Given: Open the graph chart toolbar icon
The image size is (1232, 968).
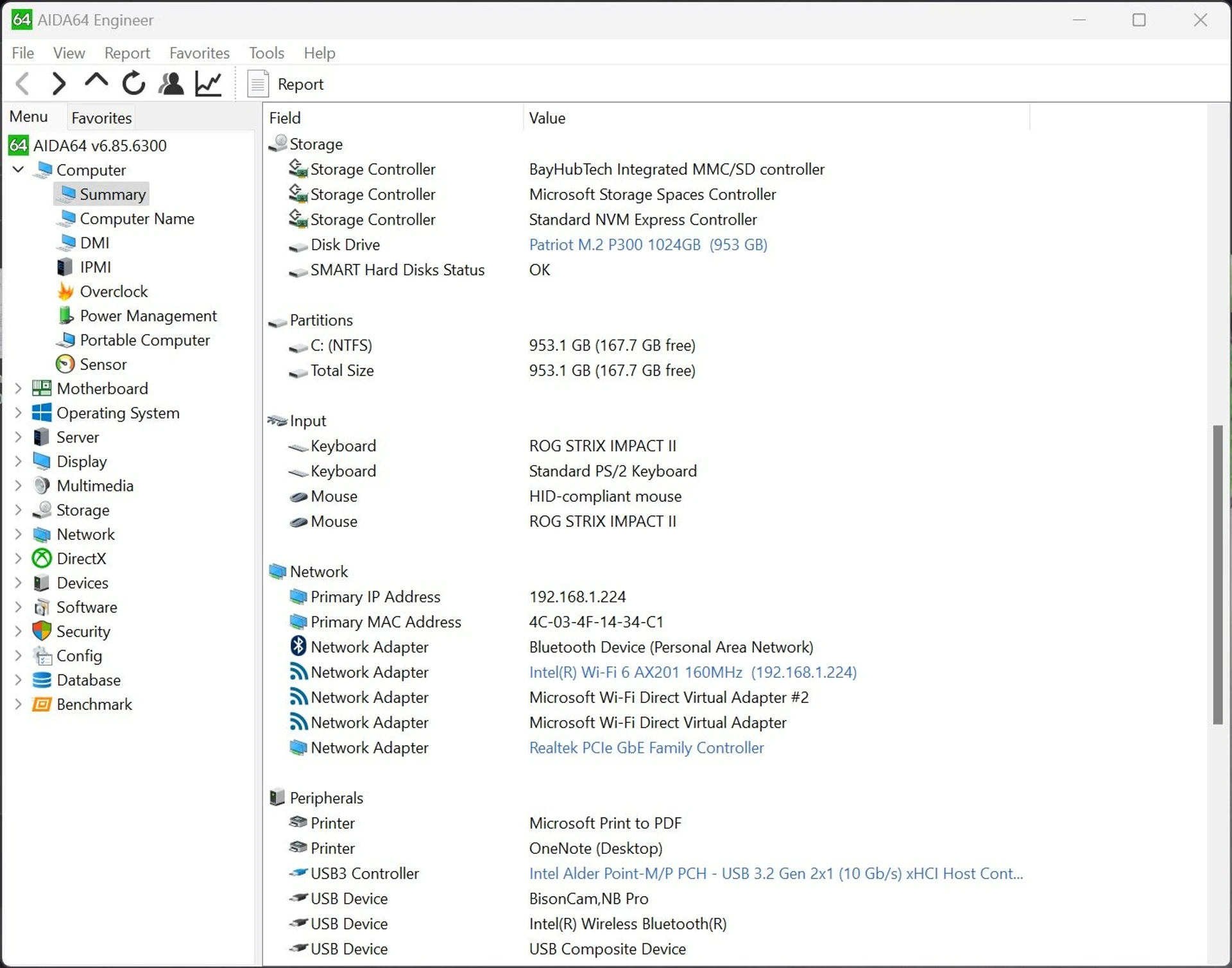Looking at the screenshot, I should pyautogui.click(x=209, y=84).
